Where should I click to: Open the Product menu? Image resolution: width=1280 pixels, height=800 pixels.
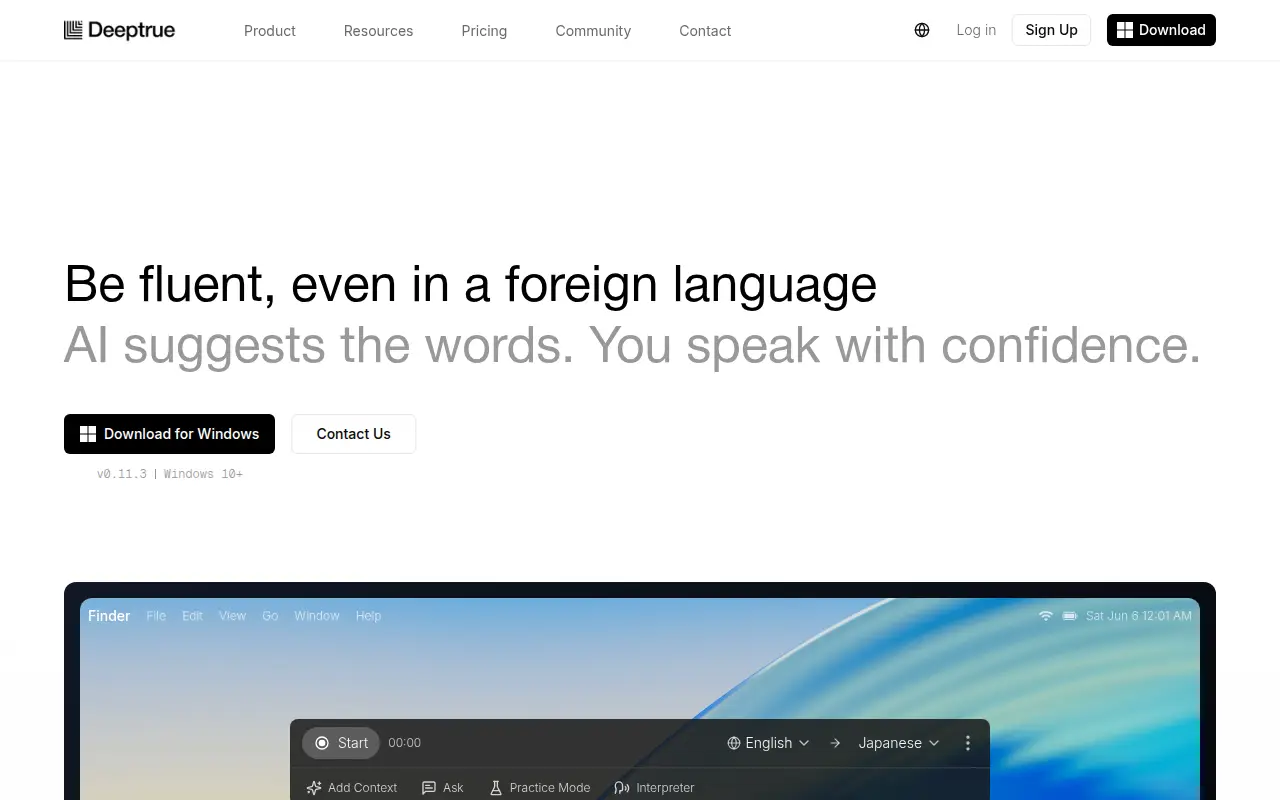point(270,31)
